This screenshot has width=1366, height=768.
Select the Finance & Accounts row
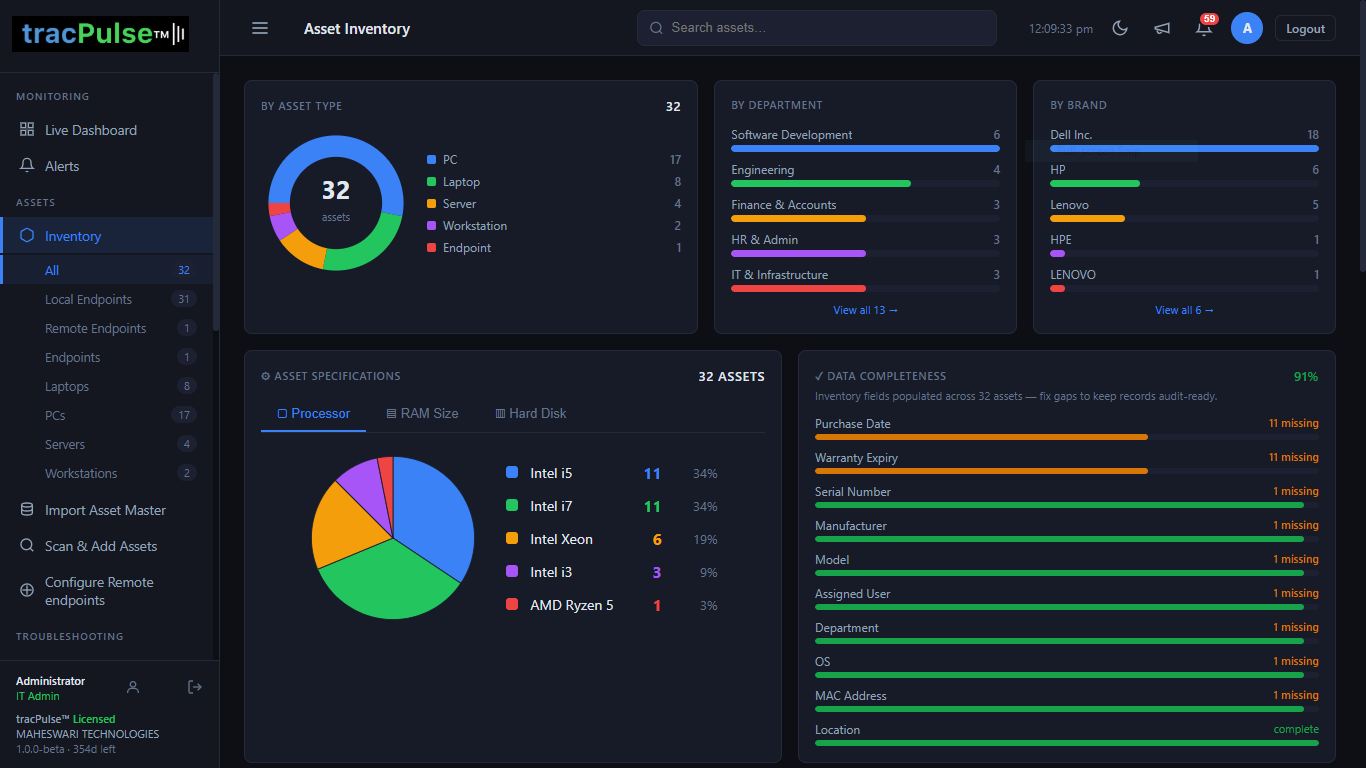pos(865,209)
